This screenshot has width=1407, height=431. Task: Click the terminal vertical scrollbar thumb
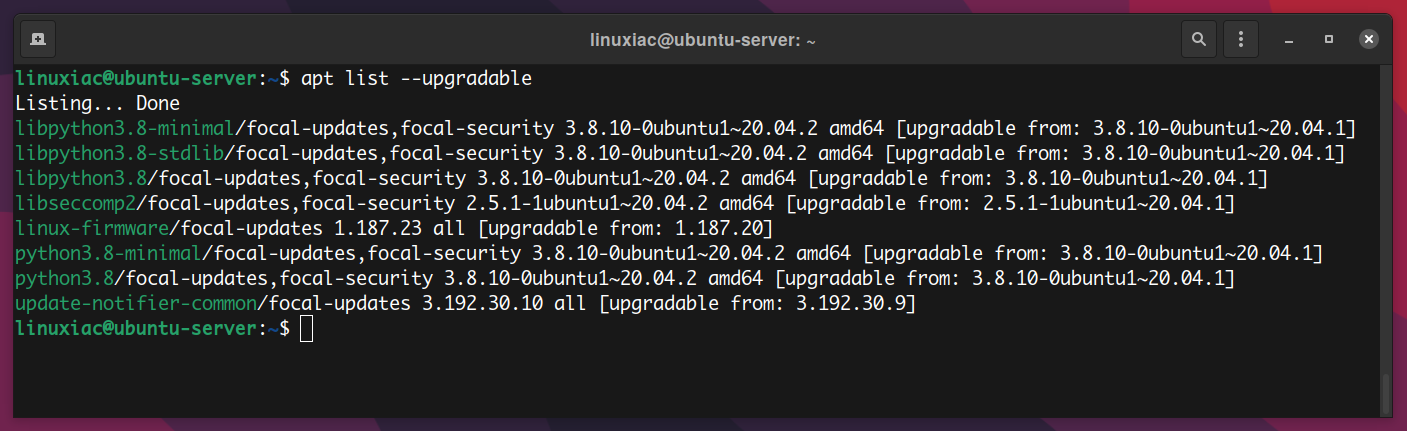(1385, 394)
